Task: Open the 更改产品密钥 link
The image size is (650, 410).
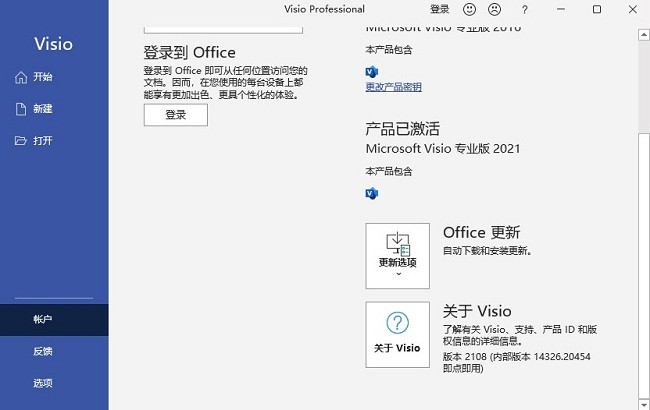Action: coord(394,87)
